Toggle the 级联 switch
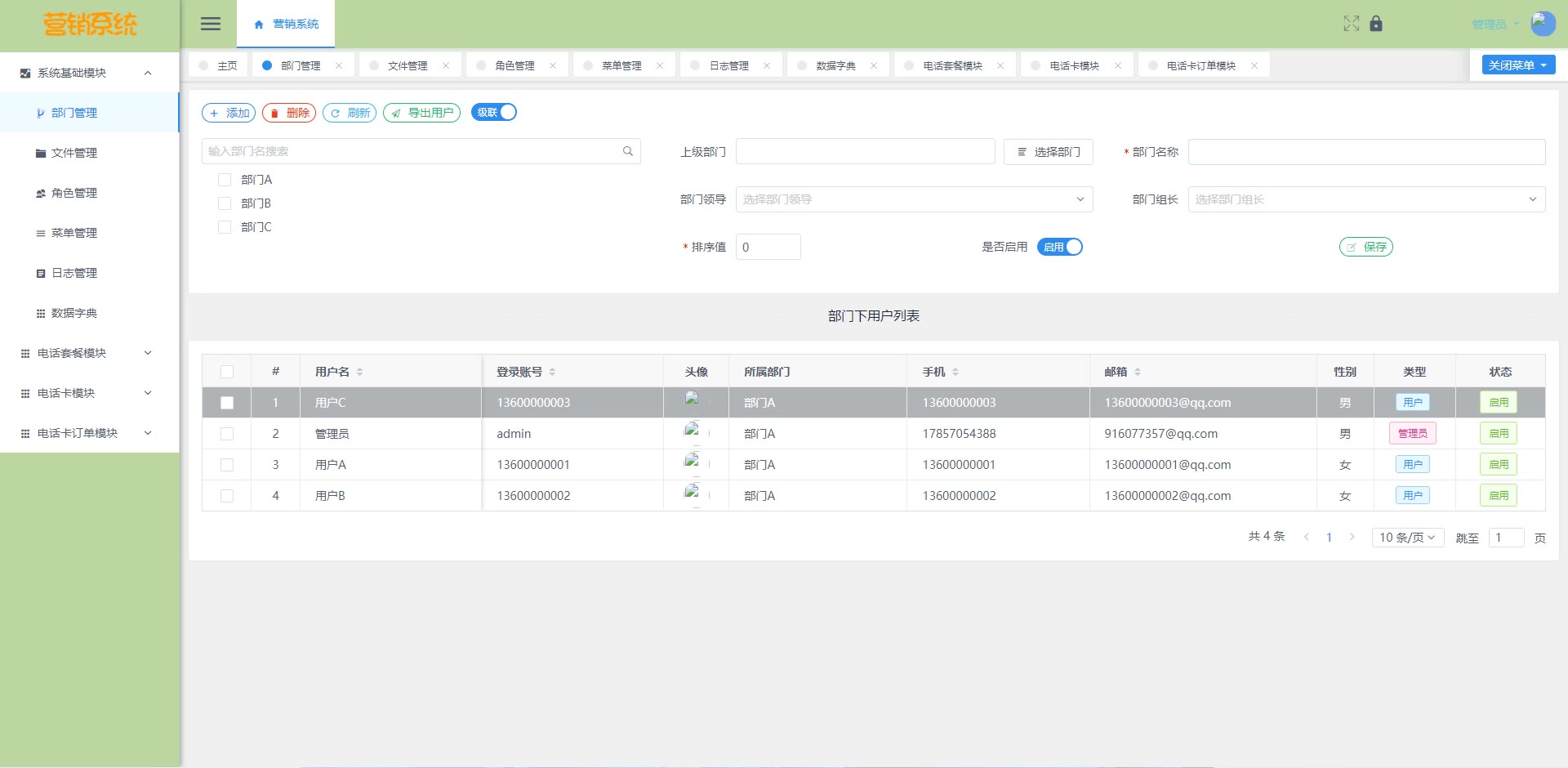1568x768 pixels. 494,113
